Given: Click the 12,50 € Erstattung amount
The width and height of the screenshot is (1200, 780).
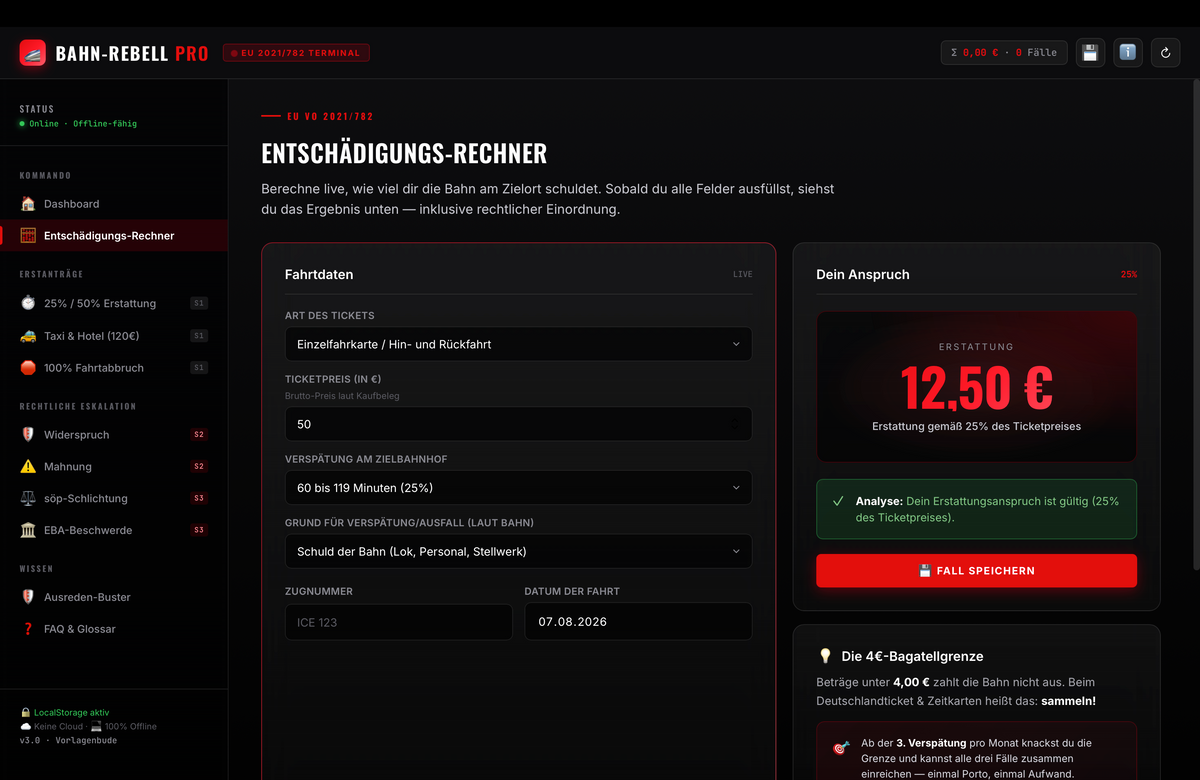Looking at the screenshot, I should tap(976, 388).
